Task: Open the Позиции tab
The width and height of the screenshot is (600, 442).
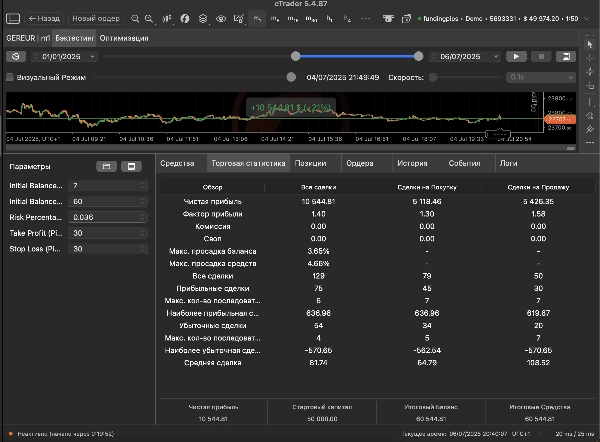Action: [310, 162]
